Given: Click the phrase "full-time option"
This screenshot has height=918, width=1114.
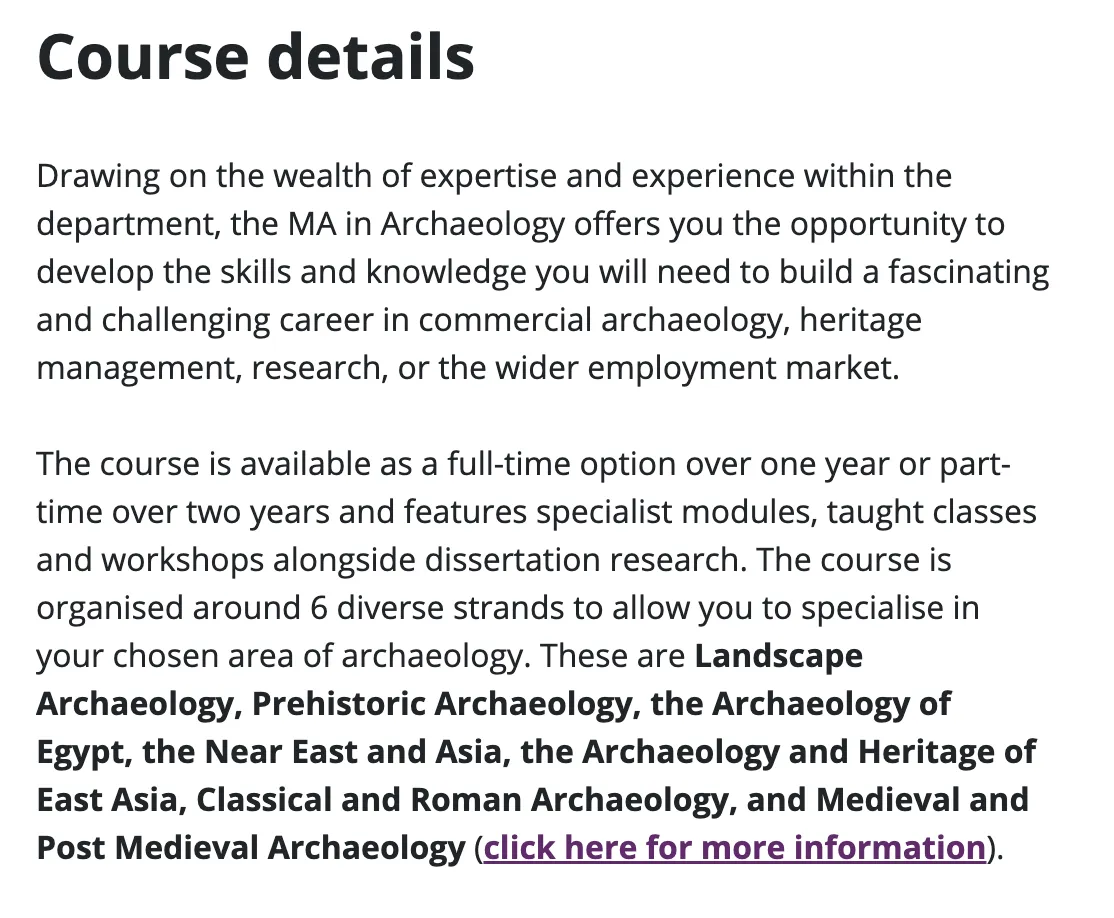Looking at the screenshot, I should point(571,464).
